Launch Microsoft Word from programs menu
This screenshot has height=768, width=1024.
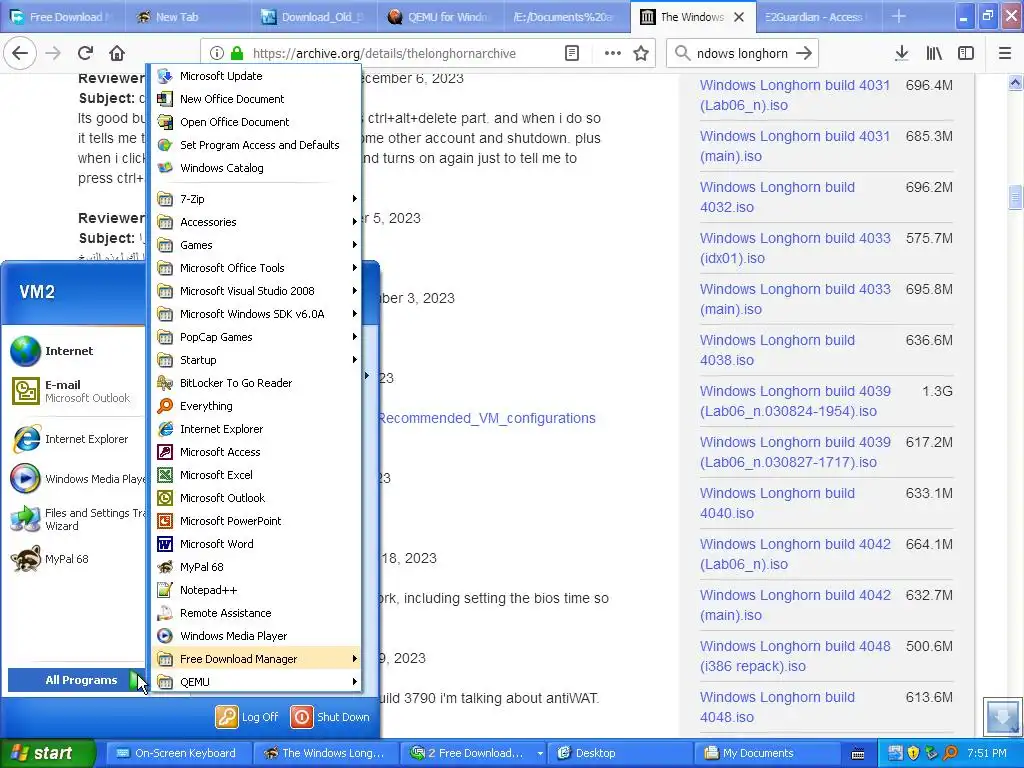(256, 544)
